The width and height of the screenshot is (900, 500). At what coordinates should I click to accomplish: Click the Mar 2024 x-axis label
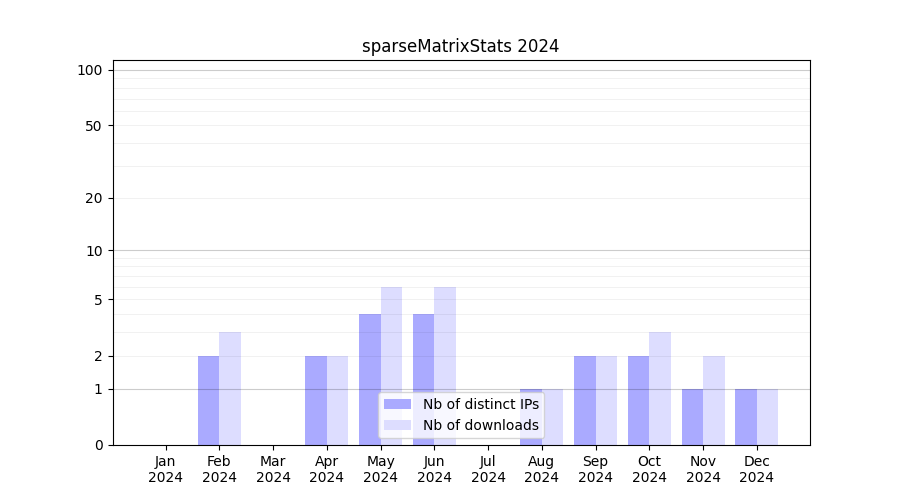tap(273, 469)
